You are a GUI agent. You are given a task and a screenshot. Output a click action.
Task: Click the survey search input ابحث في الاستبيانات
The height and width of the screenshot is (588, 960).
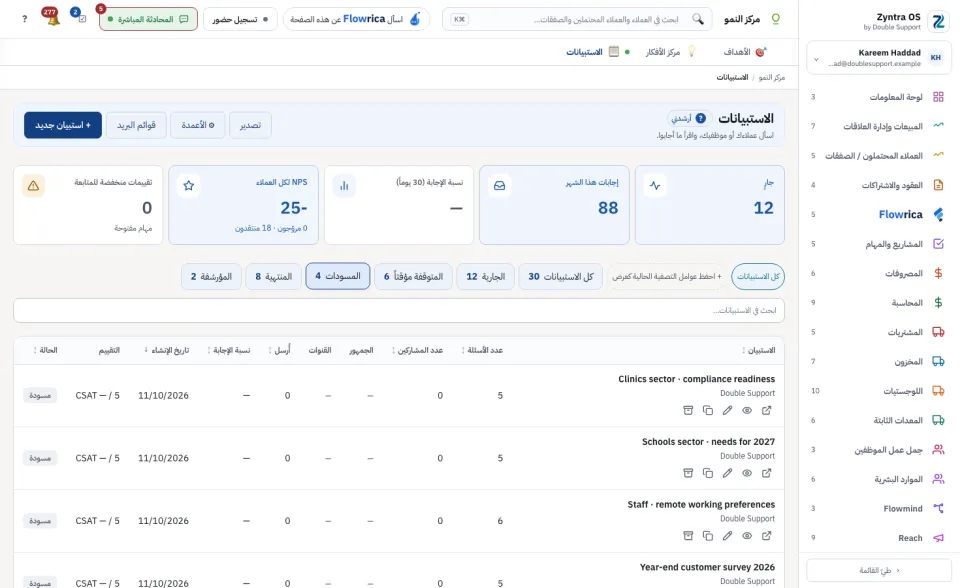pos(399,311)
